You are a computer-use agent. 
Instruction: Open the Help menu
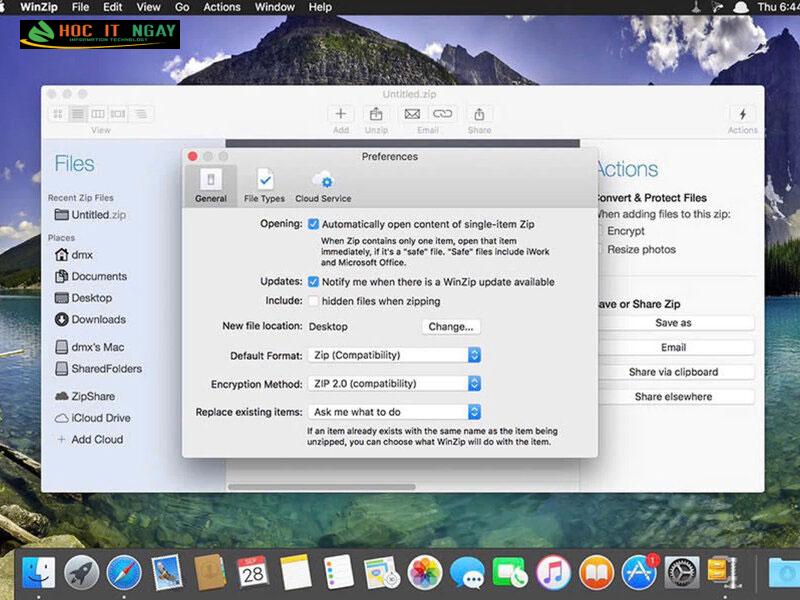(320, 7)
